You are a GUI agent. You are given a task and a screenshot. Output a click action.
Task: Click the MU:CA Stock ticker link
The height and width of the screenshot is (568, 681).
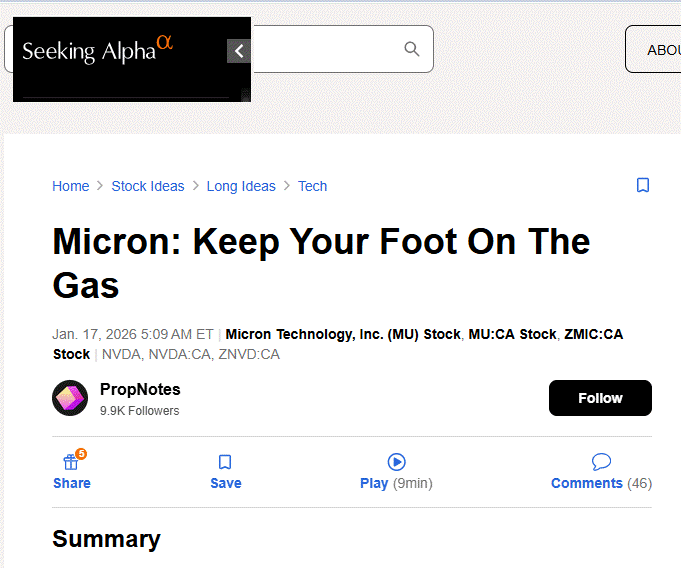[x=512, y=334]
